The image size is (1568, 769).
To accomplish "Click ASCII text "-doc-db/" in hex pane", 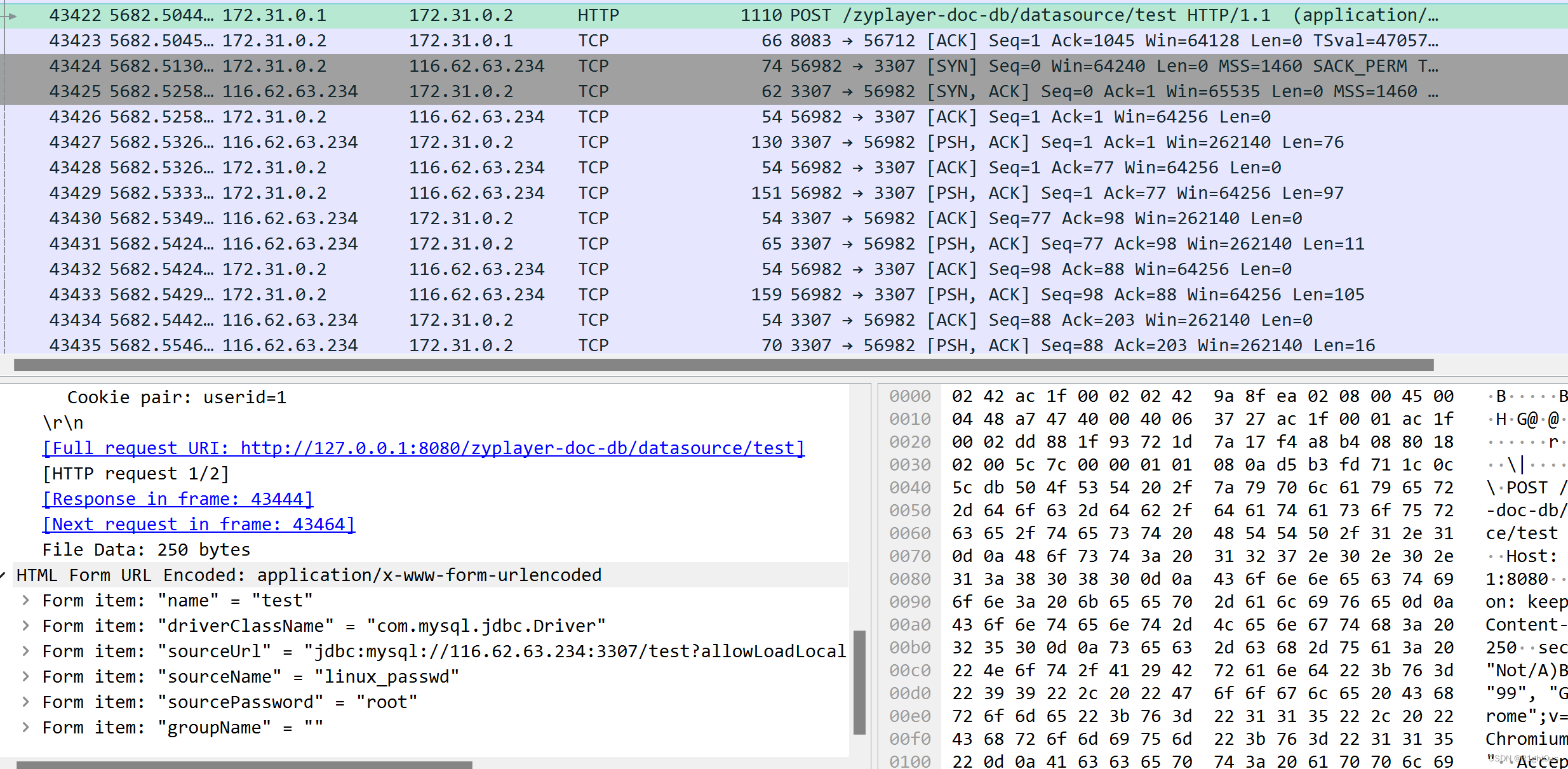I will pyautogui.click(x=1527, y=511).
